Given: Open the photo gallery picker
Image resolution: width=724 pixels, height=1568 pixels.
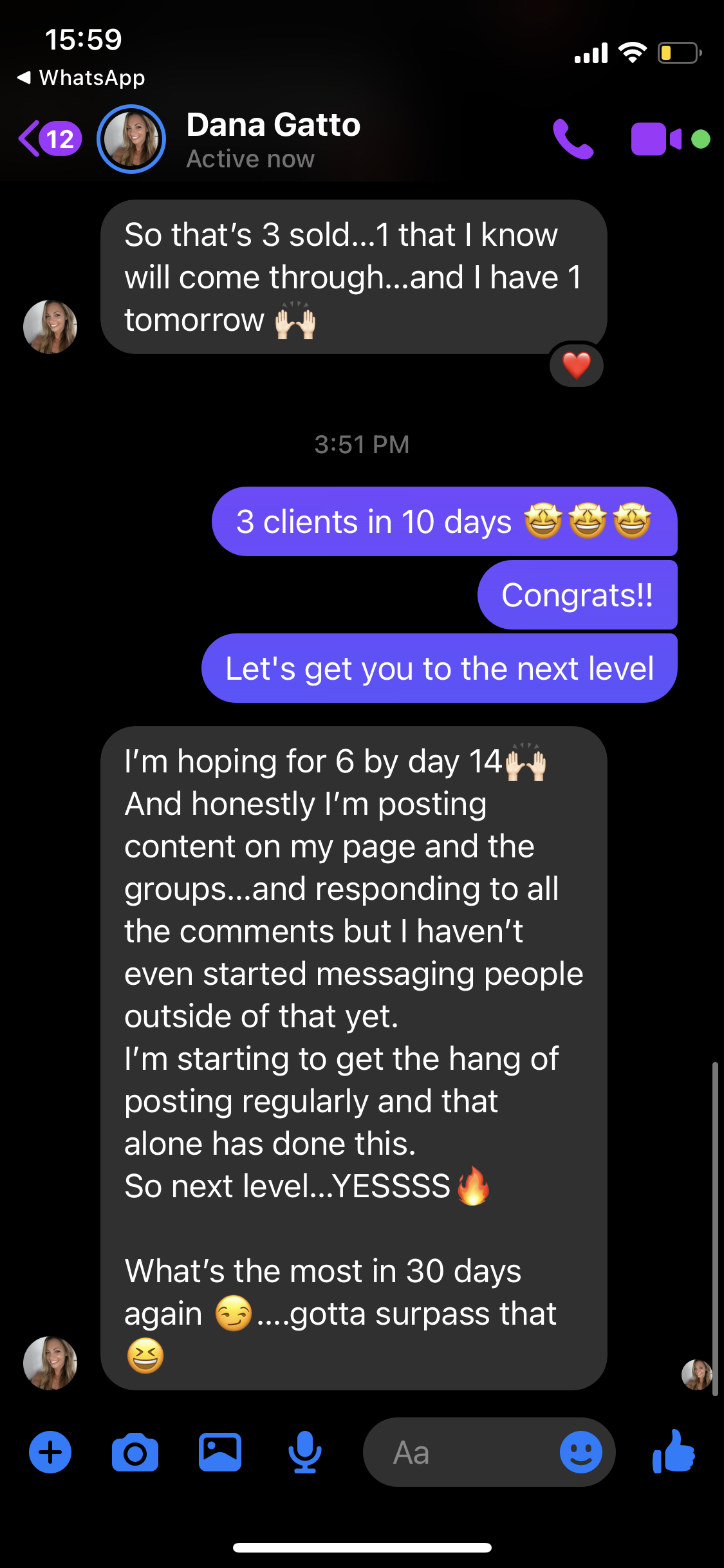Looking at the screenshot, I should (220, 1452).
